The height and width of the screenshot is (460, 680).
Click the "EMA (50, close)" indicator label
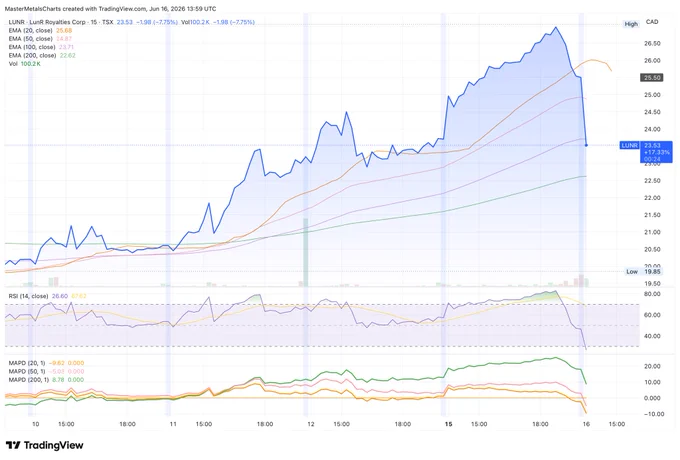pos(30,39)
